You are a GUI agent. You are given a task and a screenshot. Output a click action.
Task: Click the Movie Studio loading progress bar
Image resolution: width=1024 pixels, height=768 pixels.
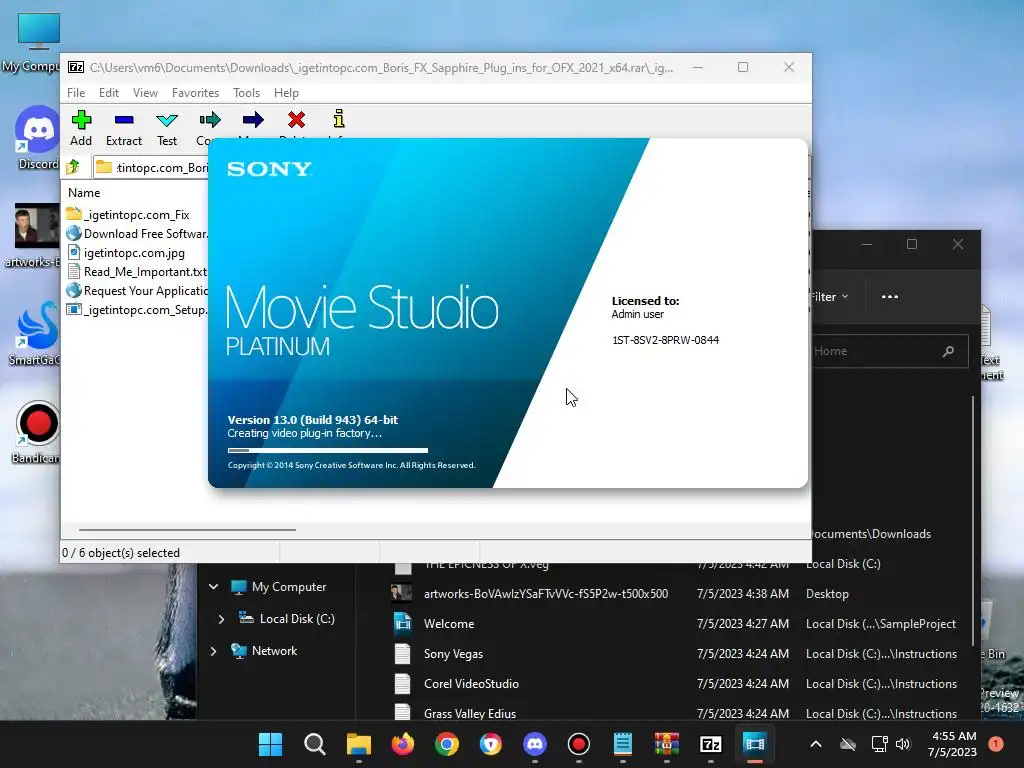[328, 450]
